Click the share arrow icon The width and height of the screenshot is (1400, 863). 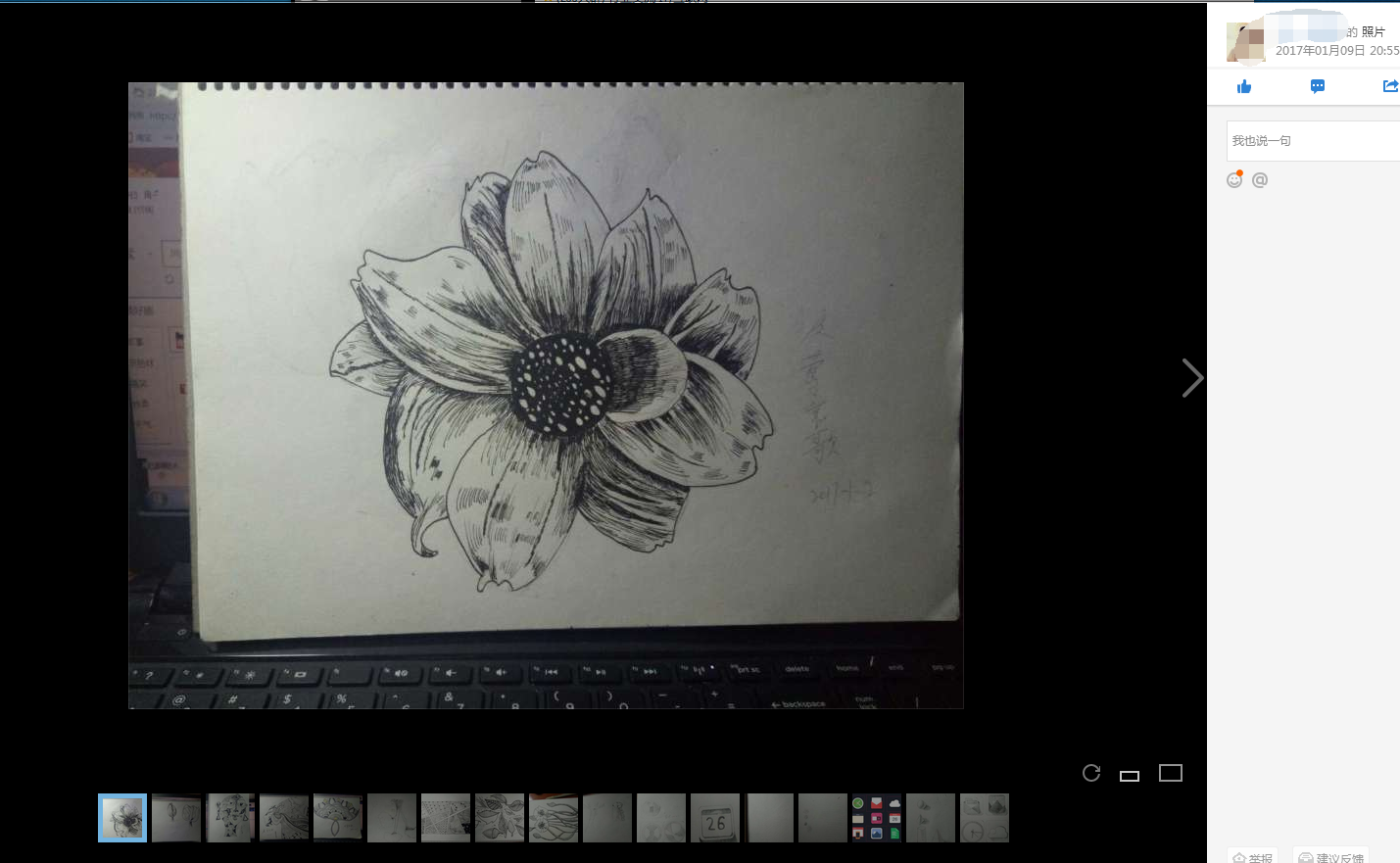tap(1390, 87)
